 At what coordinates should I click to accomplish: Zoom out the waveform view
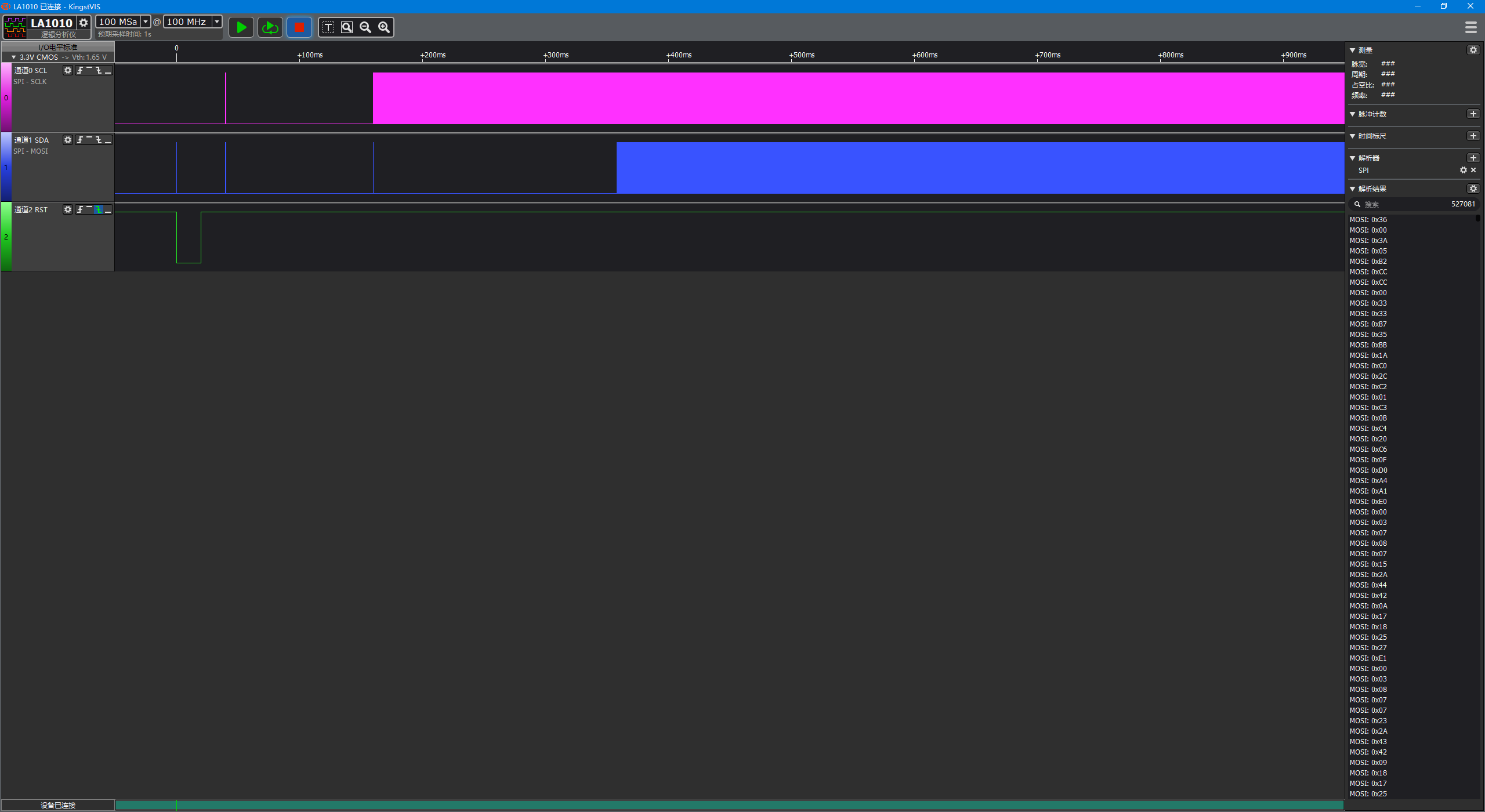click(365, 27)
